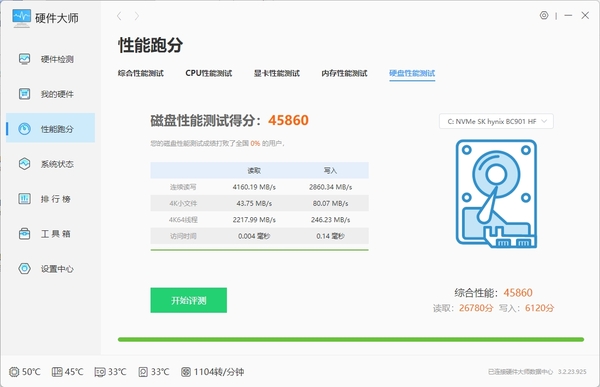Click the version number 3.2.23.925

pyautogui.click(x=572, y=372)
